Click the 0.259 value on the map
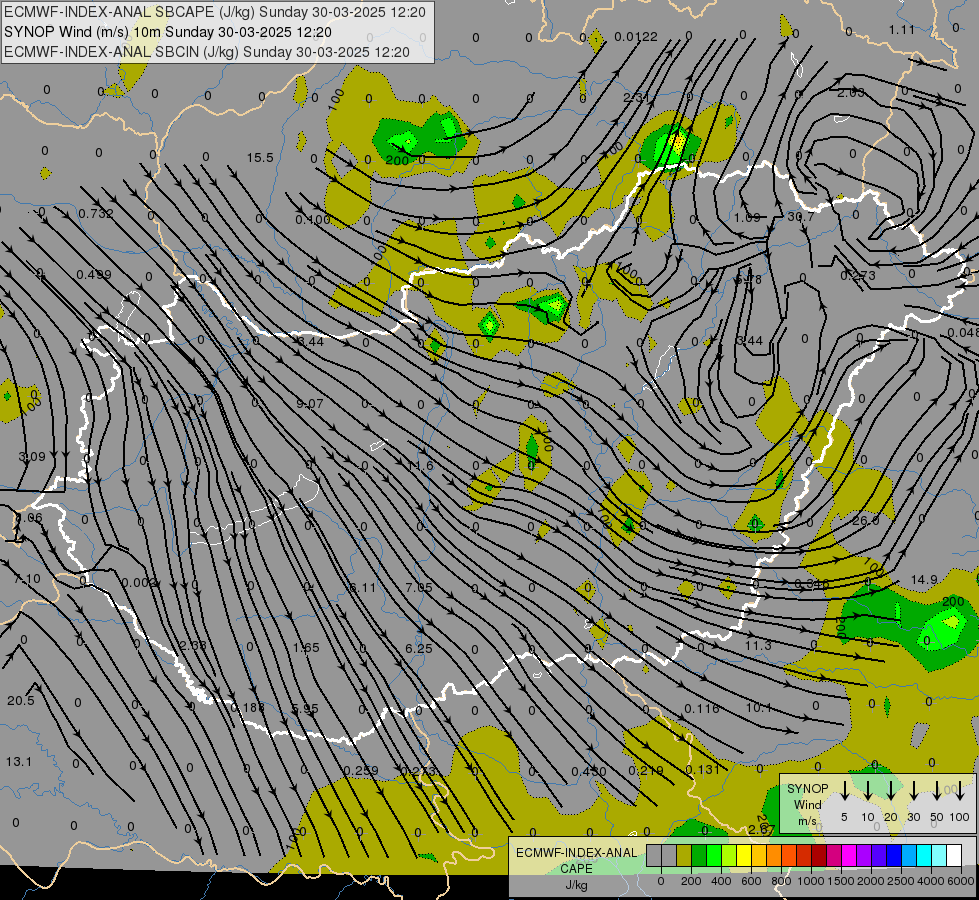The width and height of the screenshot is (979, 900). (361, 771)
